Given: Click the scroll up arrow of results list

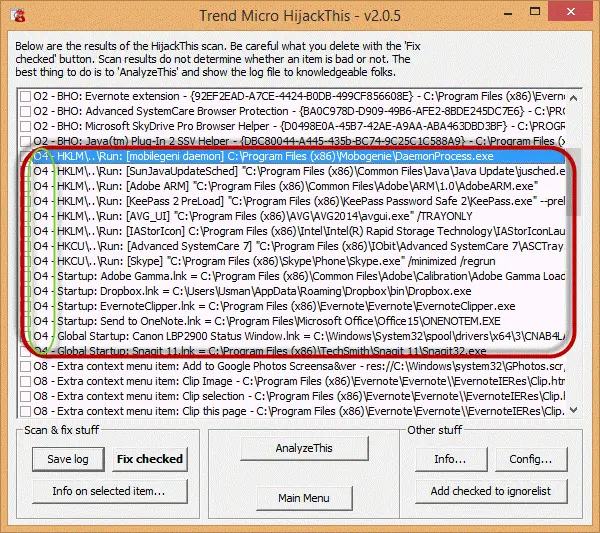Looking at the screenshot, I should click(573, 98).
